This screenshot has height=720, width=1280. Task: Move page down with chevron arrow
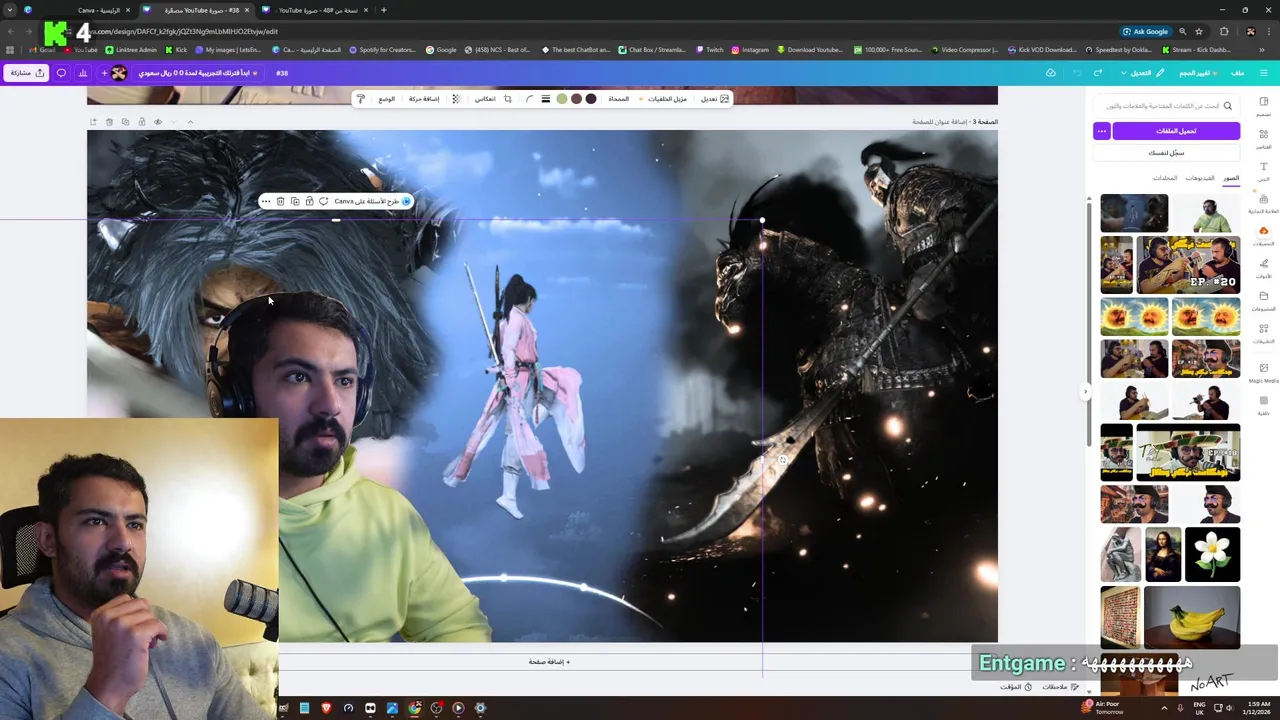tap(174, 122)
